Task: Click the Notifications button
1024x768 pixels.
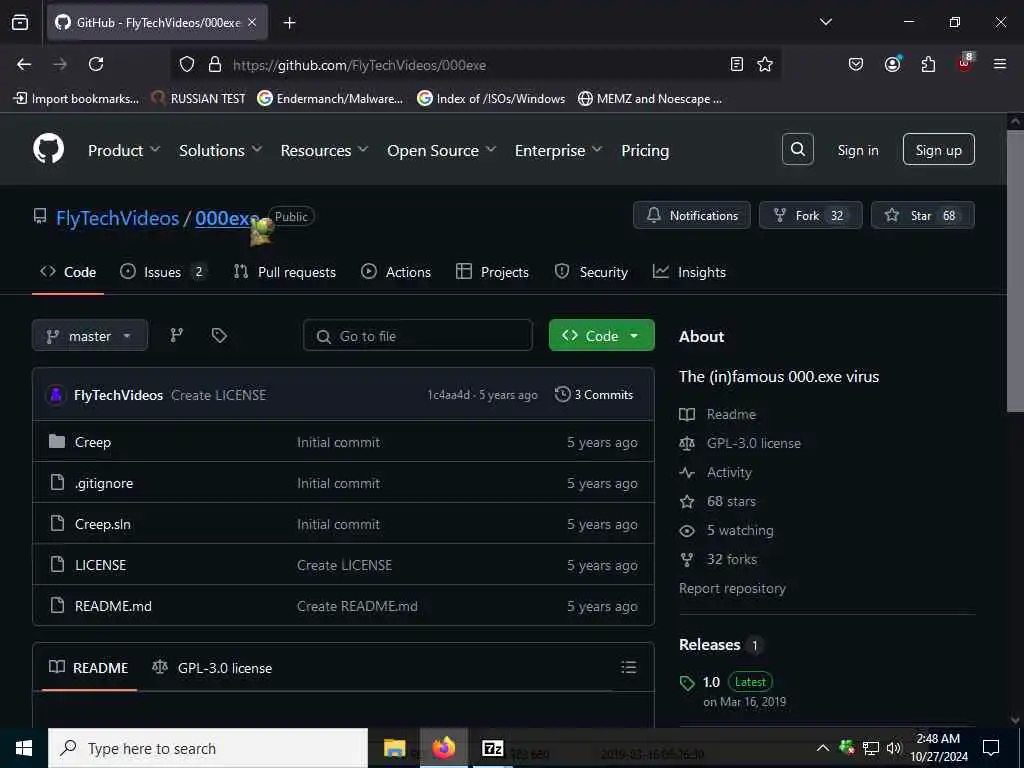Action: [692, 215]
